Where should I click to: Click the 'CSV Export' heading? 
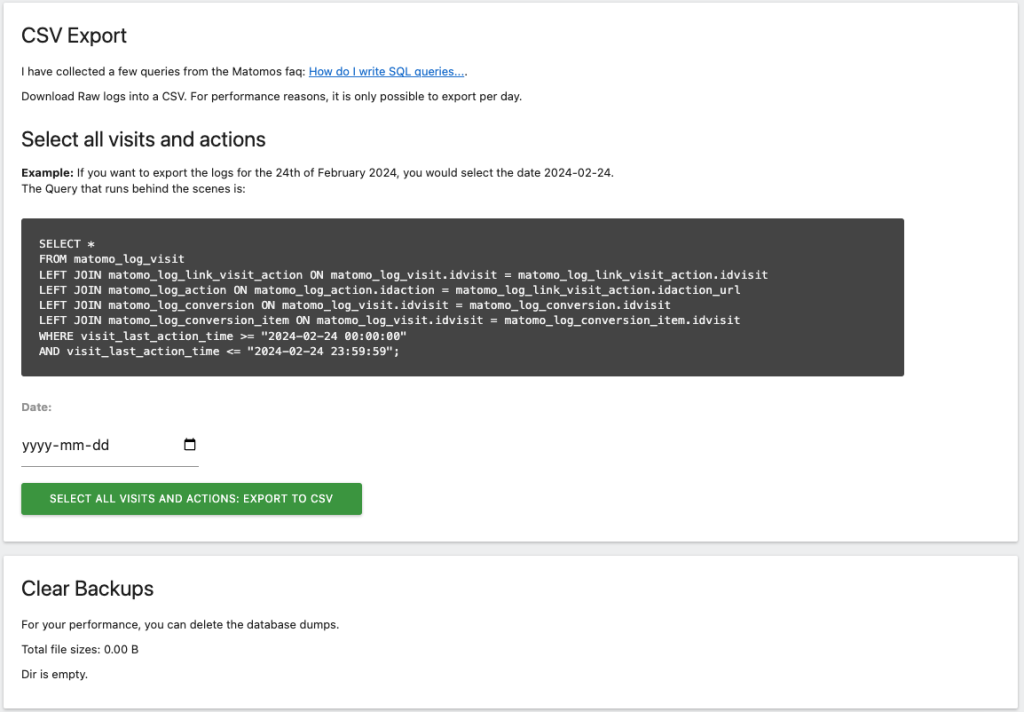tap(74, 36)
